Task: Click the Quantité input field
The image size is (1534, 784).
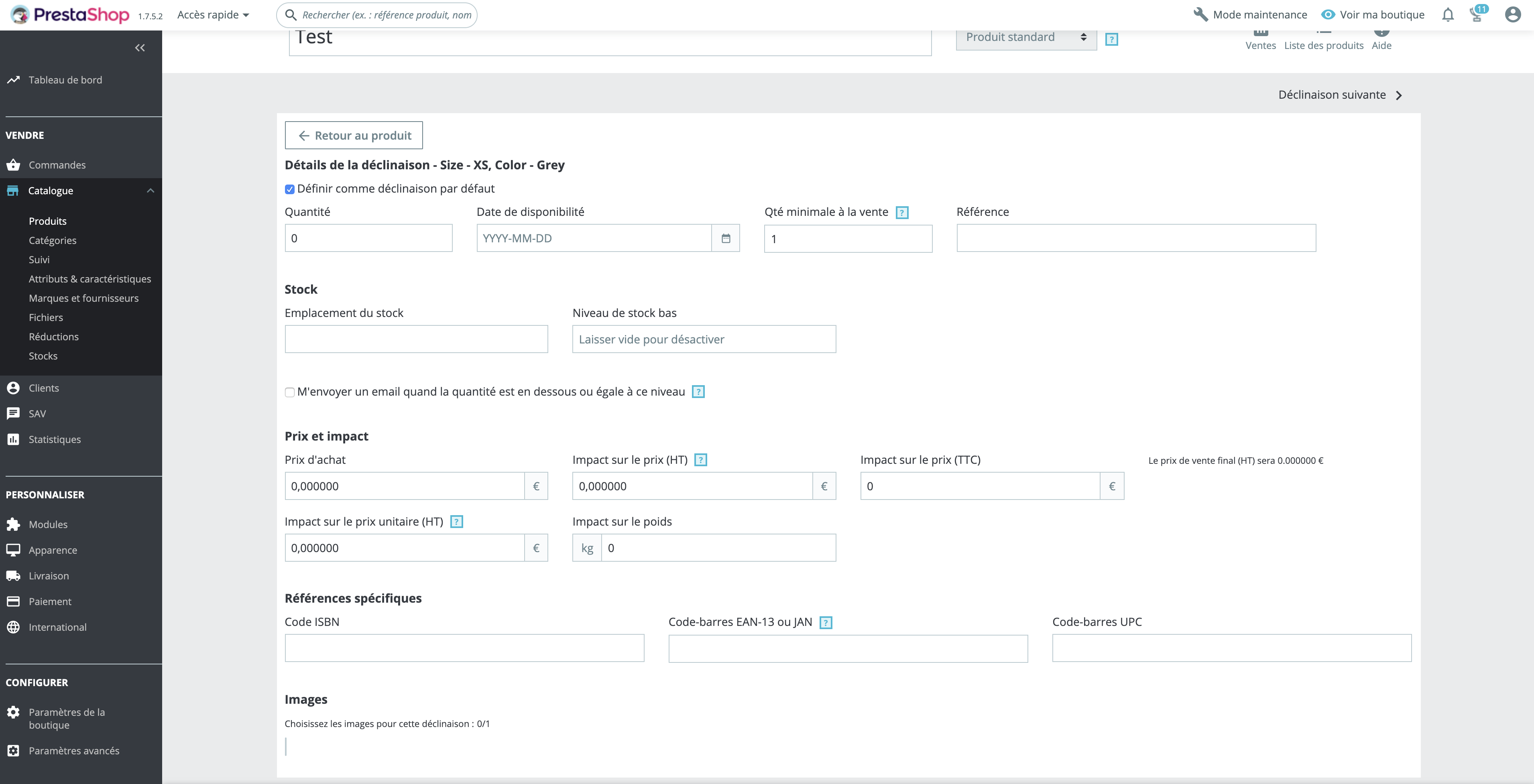Action: coord(368,238)
